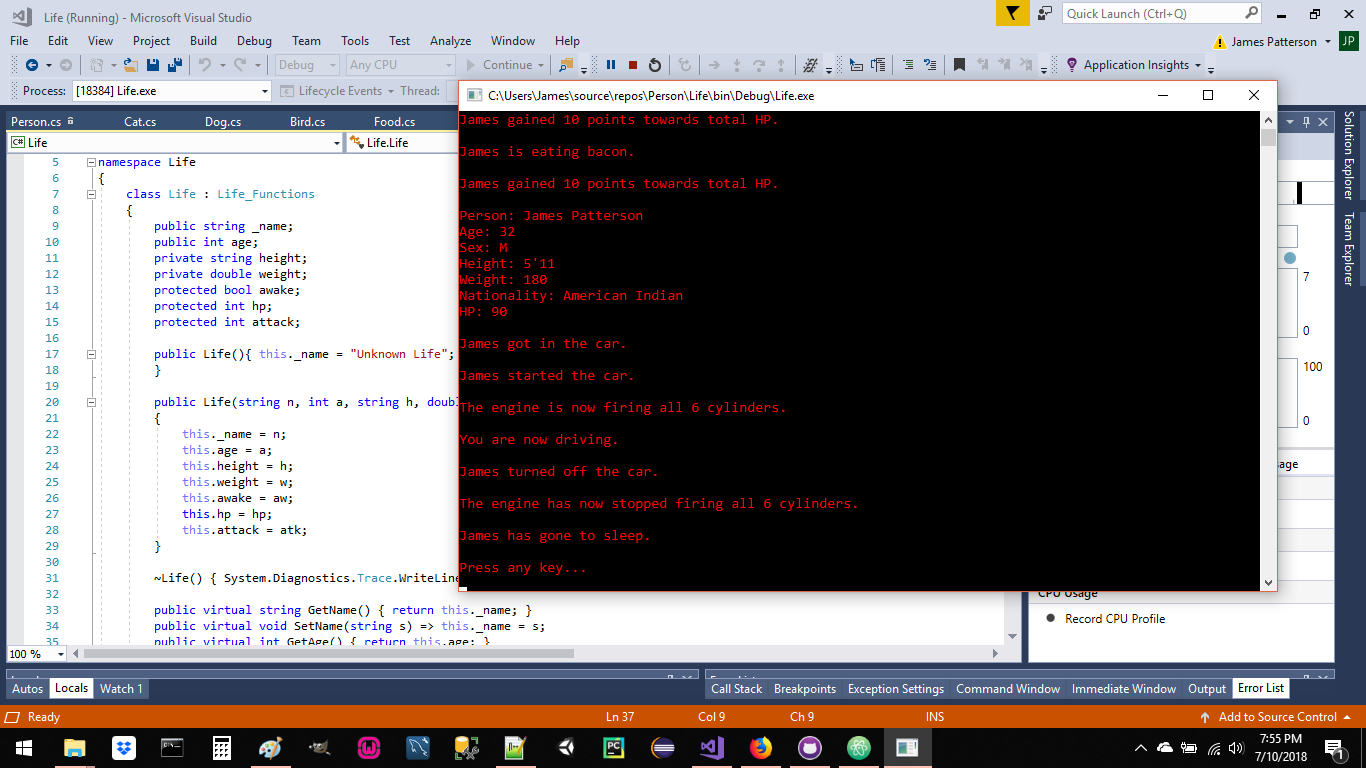
Task: Select Record CPU Profile radio button
Action: point(1051,618)
